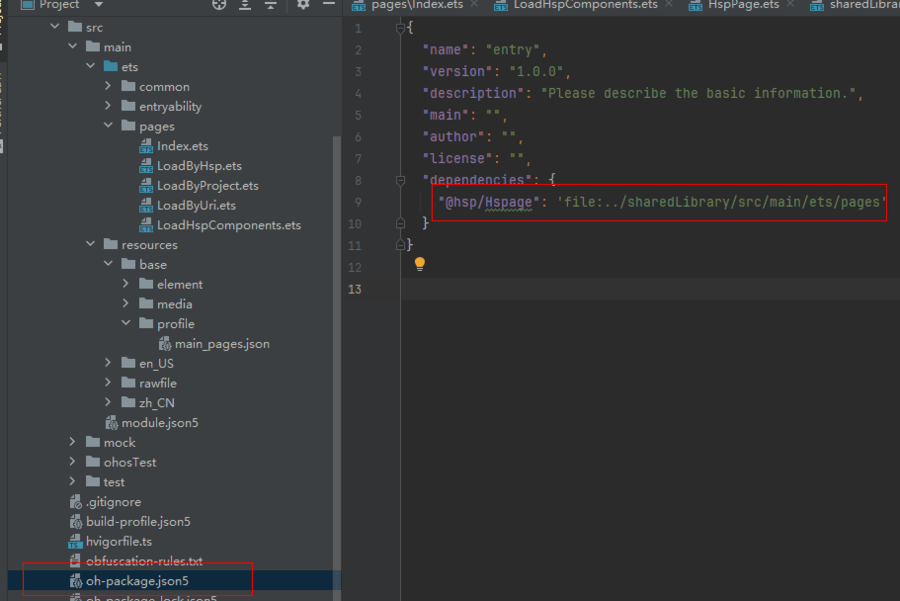Close the pages\Index.ets editor tab
900x601 pixels.
coord(474,5)
